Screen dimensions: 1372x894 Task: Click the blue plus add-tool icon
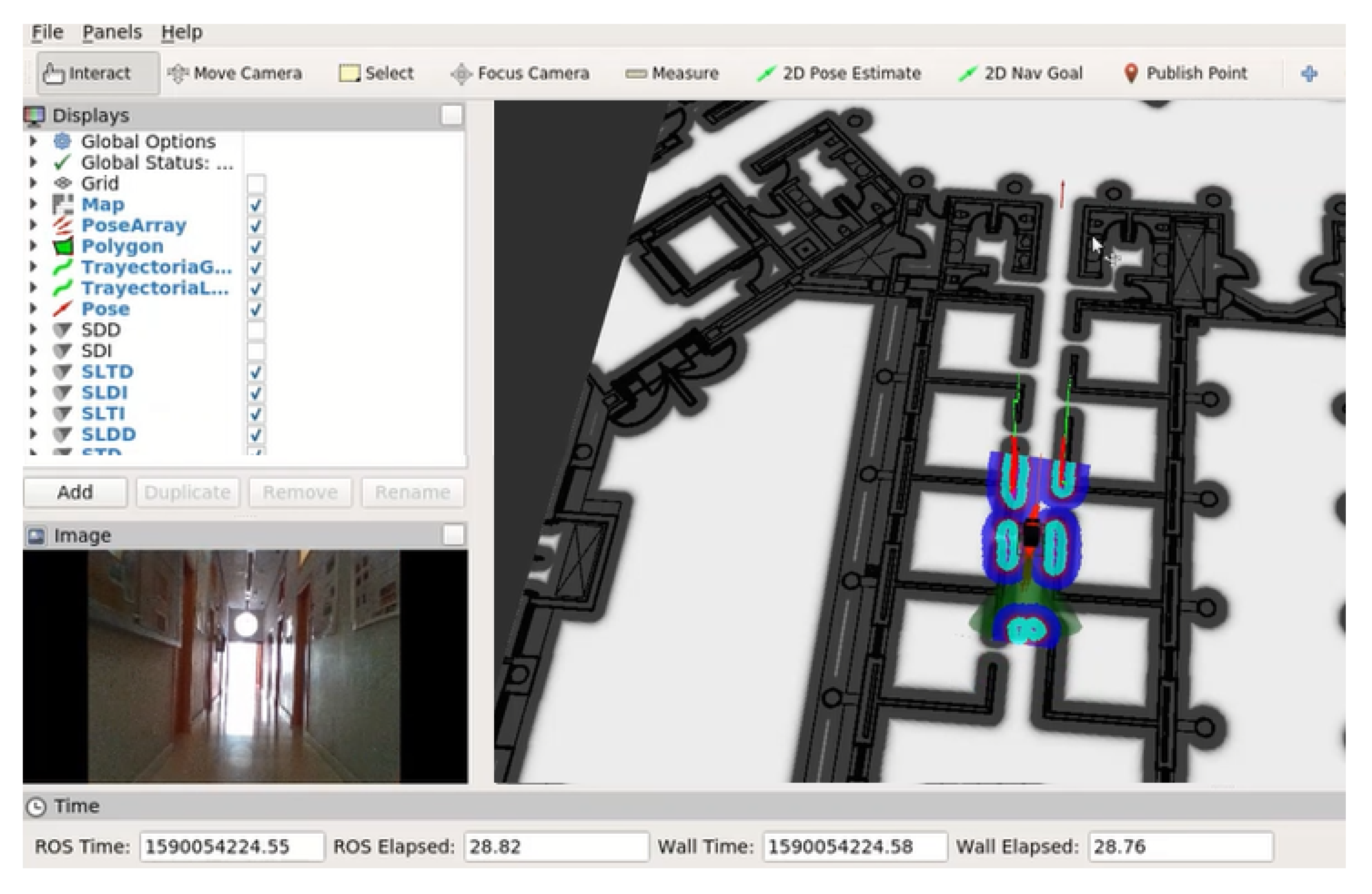click(1309, 74)
